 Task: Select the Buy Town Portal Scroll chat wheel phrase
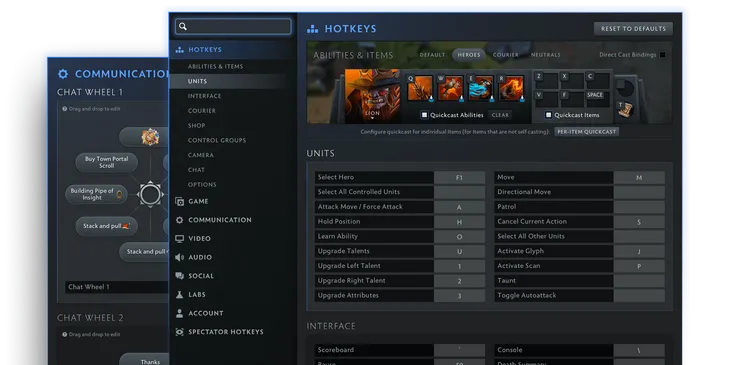(107, 162)
